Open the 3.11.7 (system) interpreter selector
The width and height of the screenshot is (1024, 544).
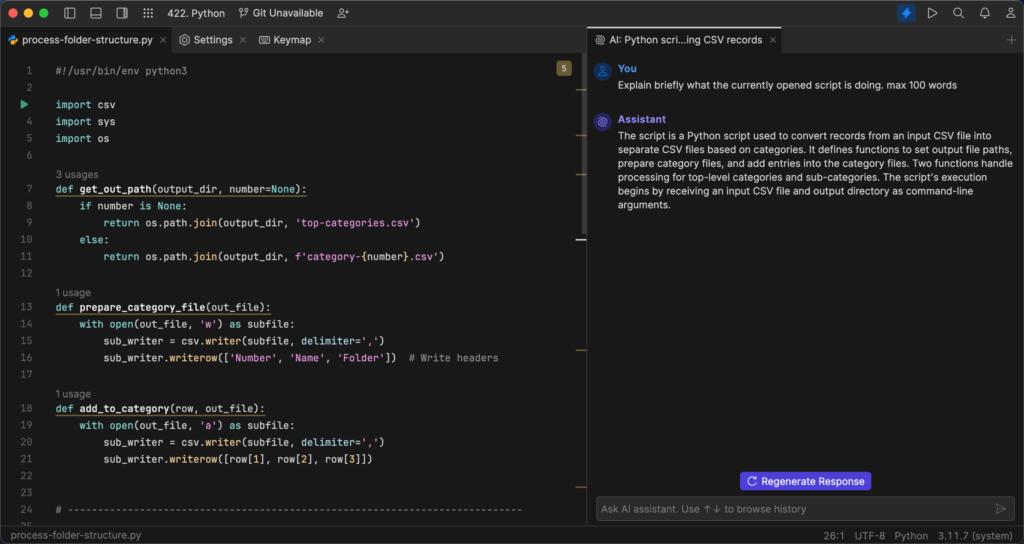[x=977, y=535]
